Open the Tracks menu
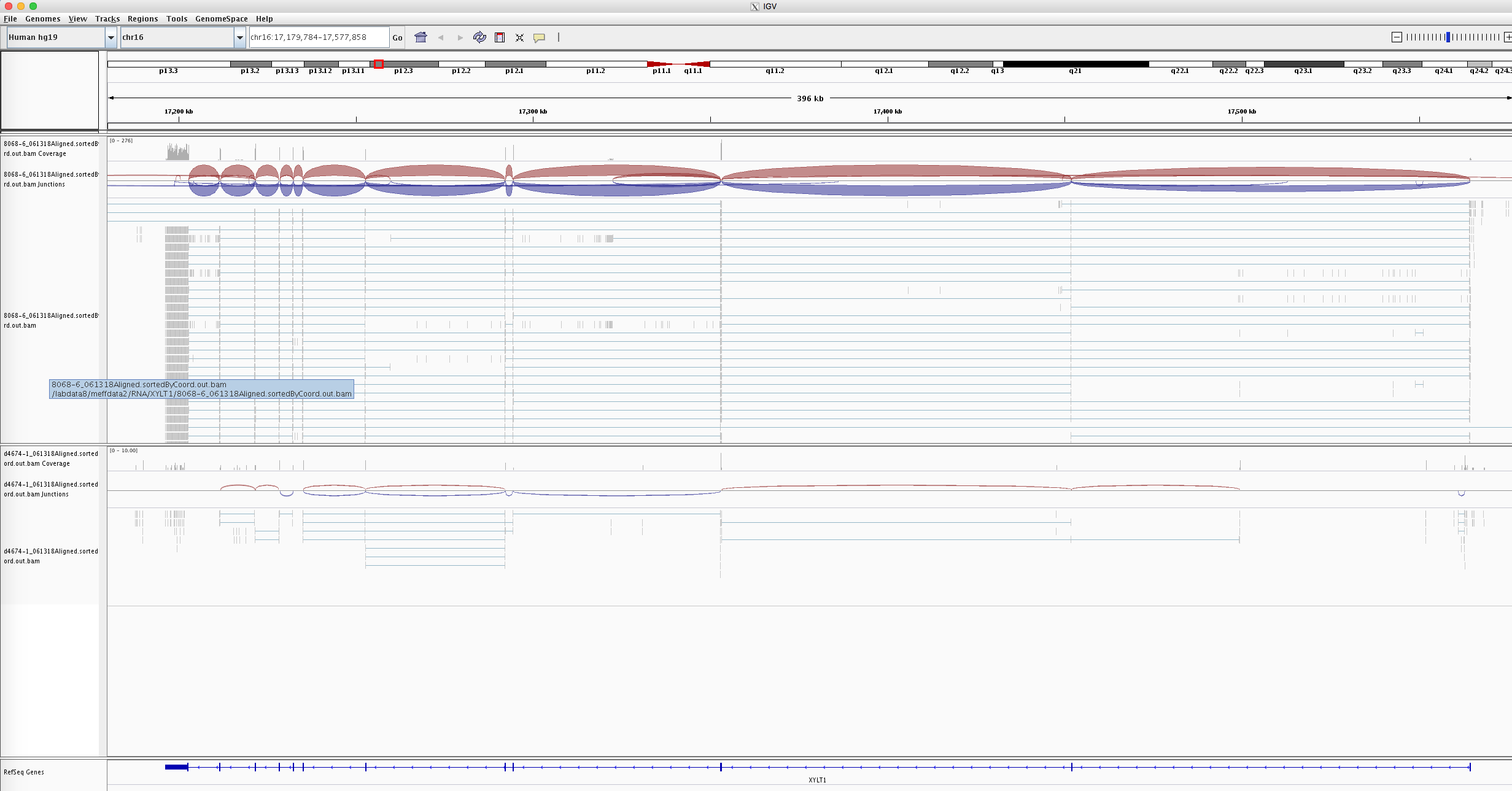The width and height of the screenshot is (1512, 791). pyautogui.click(x=107, y=19)
